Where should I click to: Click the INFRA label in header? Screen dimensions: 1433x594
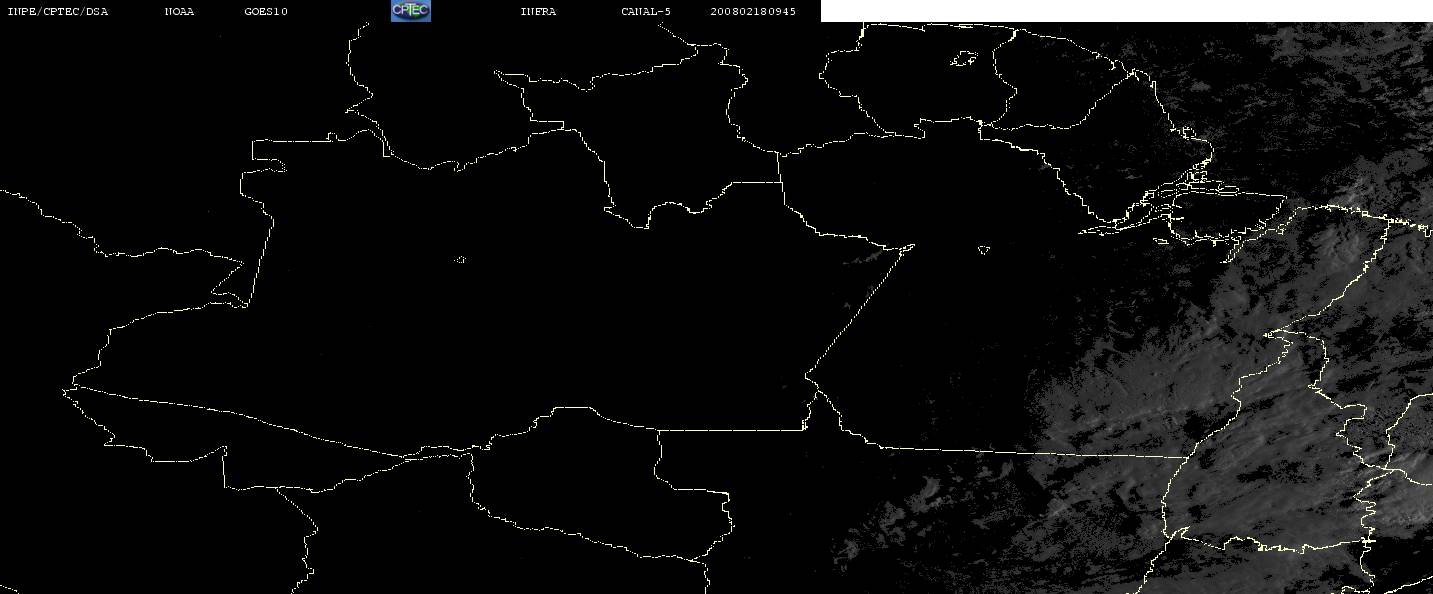[538, 12]
